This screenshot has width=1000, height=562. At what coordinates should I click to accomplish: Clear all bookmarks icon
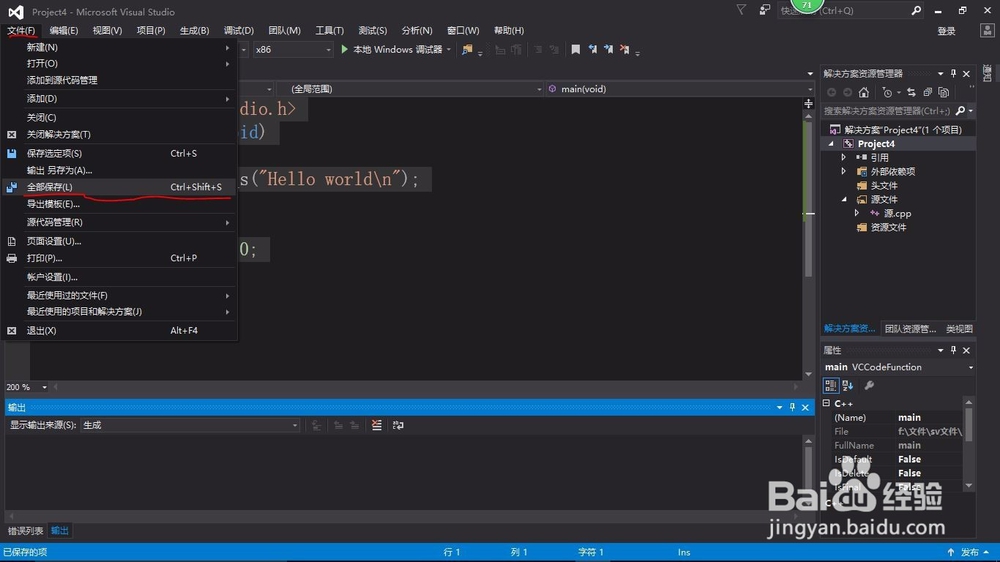click(x=624, y=49)
